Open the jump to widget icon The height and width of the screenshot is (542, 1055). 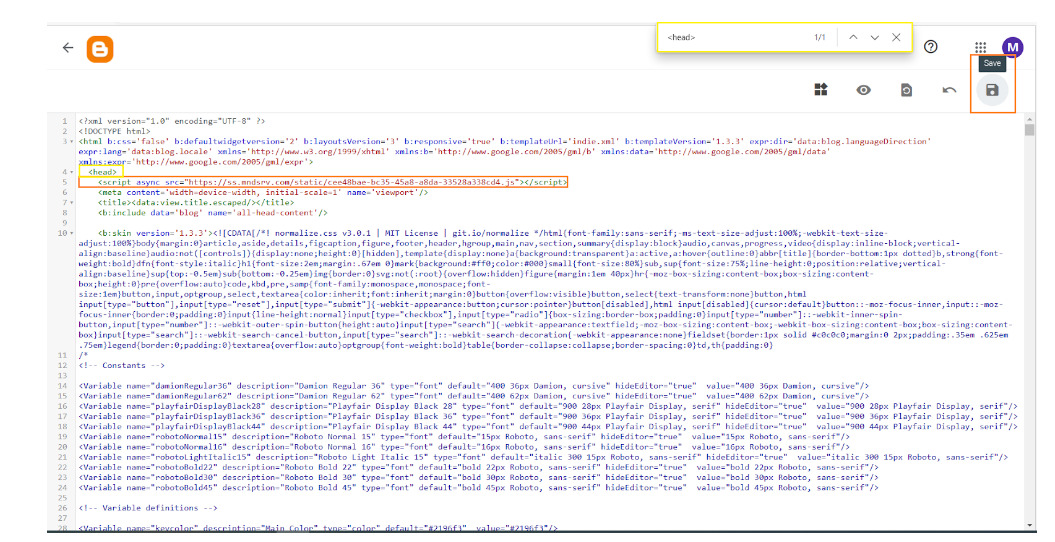tap(820, 91)
